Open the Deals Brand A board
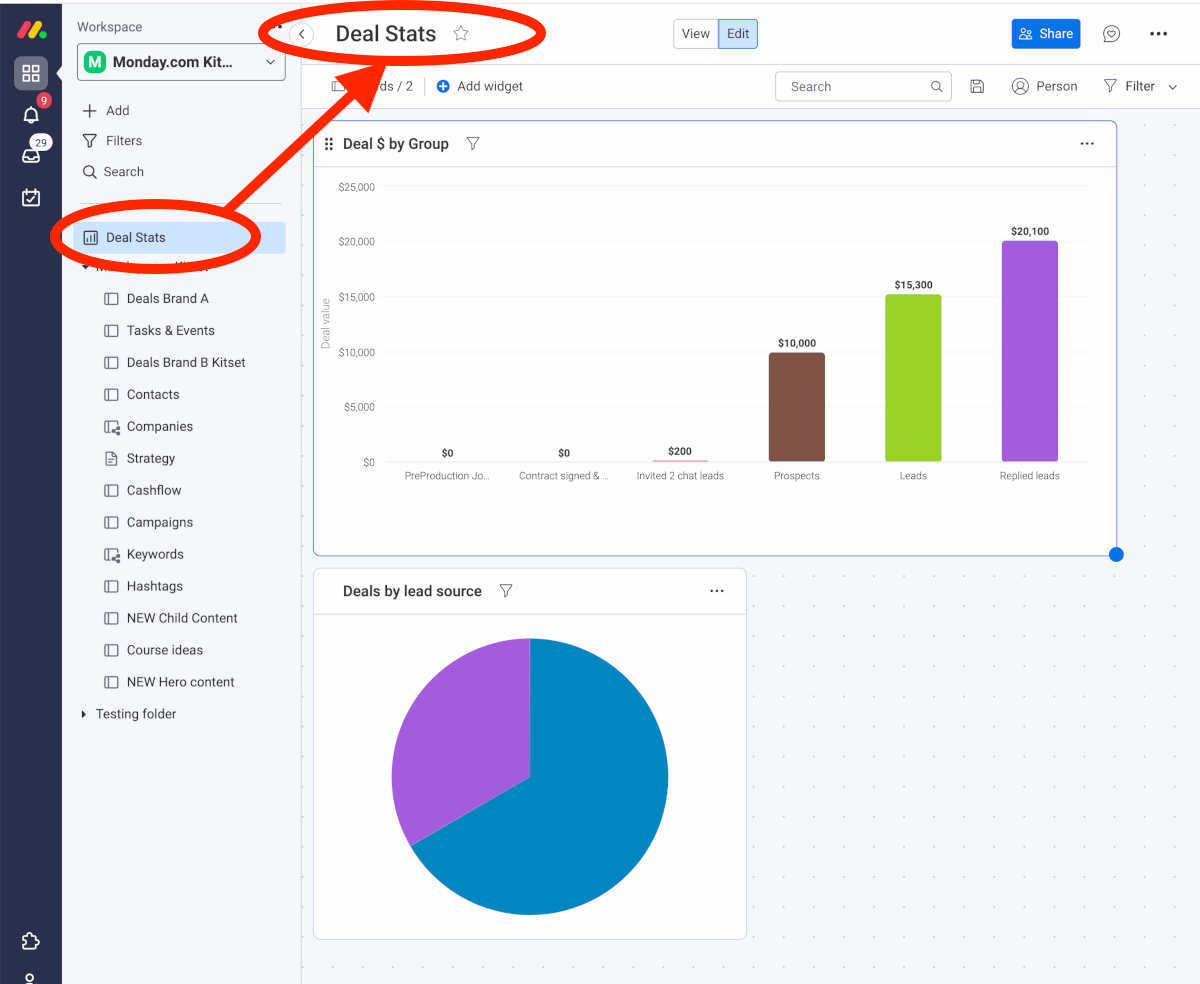This screenshot has width=1200, height=984. [x=167, y=299]
